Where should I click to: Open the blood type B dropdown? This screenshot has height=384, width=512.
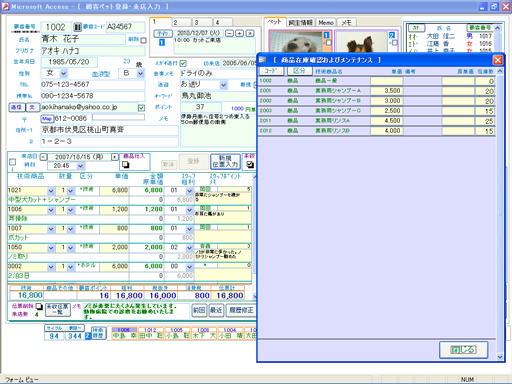141,73
